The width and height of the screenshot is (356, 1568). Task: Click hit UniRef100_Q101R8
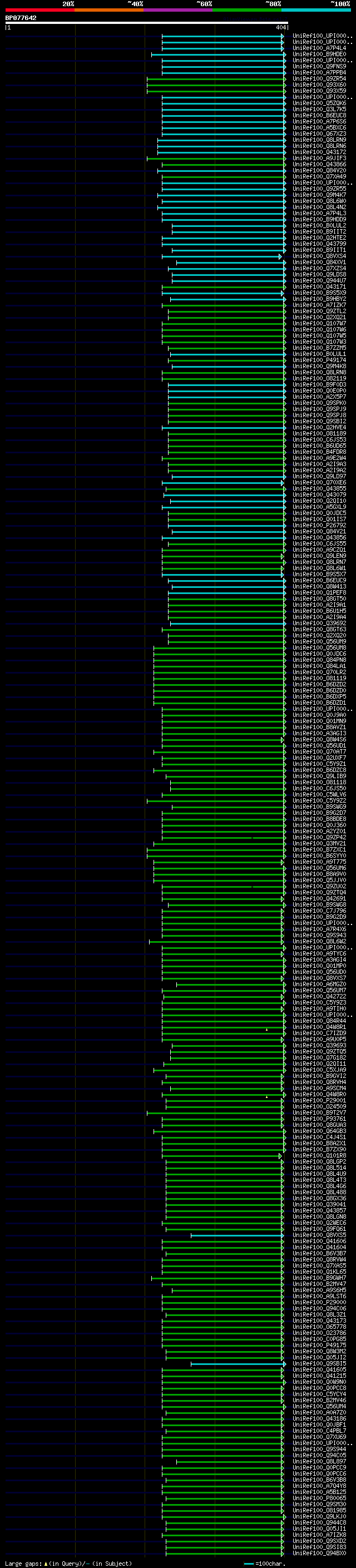(x=319, y=1155)
